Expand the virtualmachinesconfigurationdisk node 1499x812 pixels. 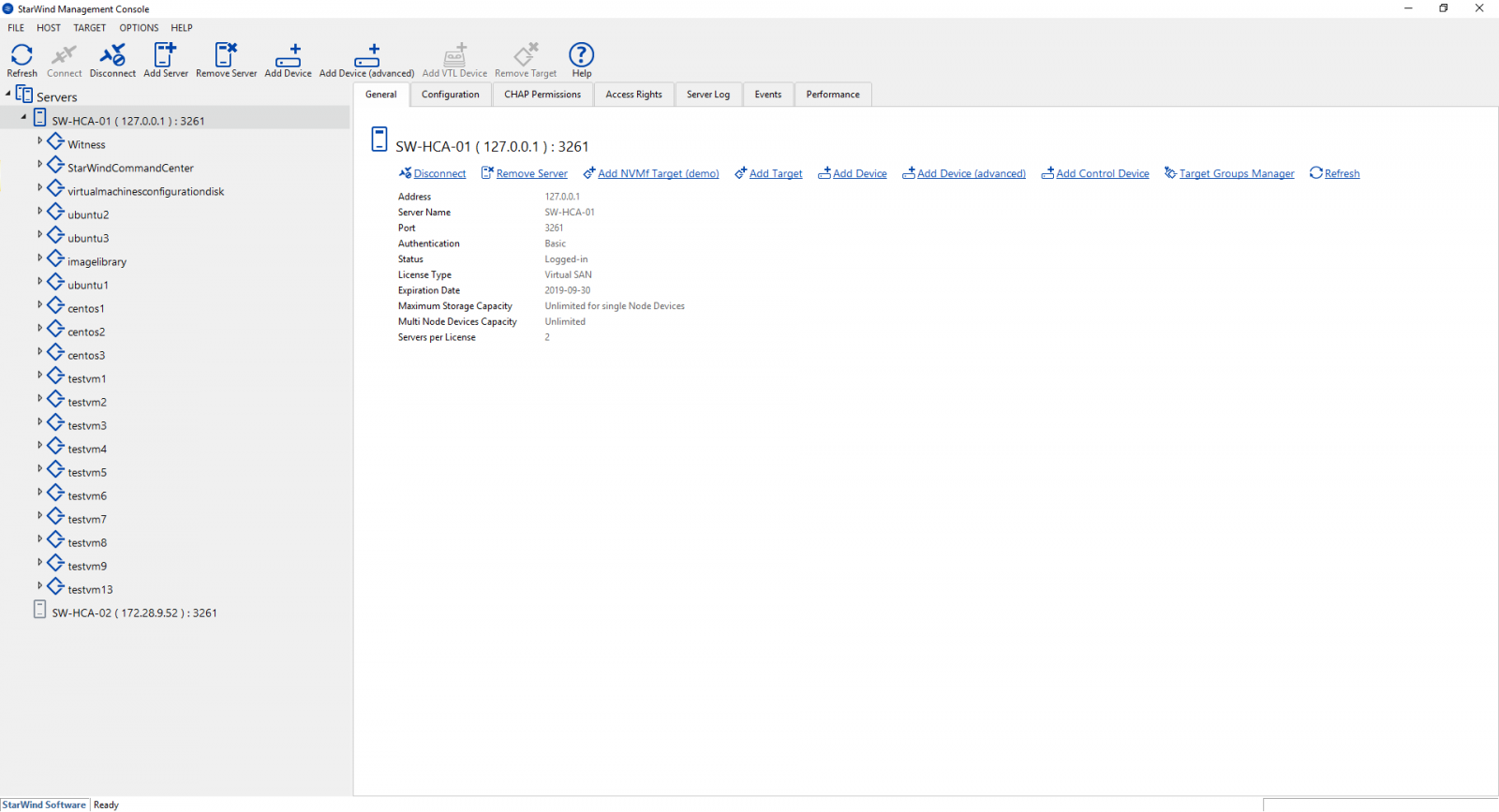39,187
